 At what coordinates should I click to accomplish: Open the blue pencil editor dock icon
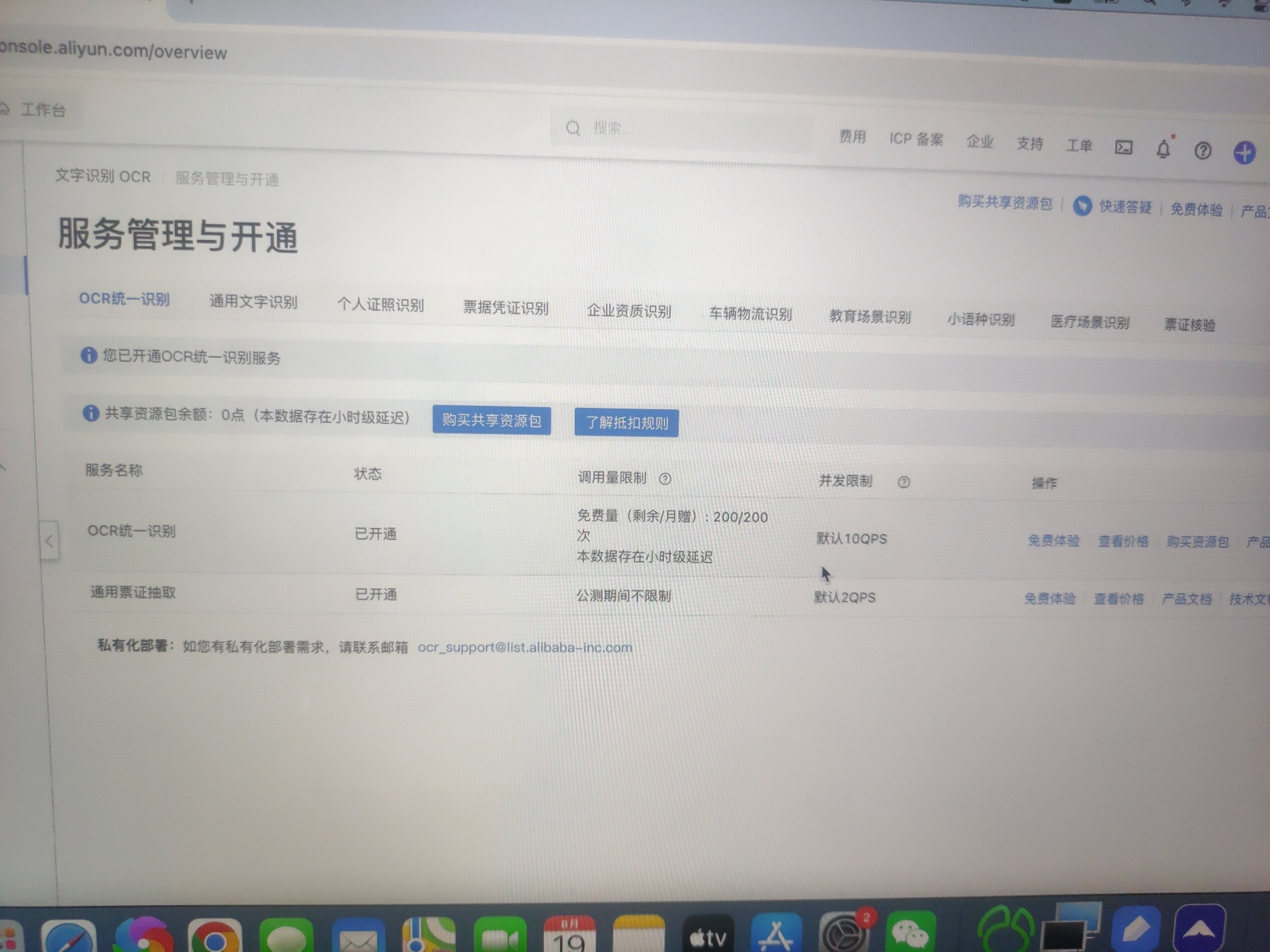(1135, 928)
